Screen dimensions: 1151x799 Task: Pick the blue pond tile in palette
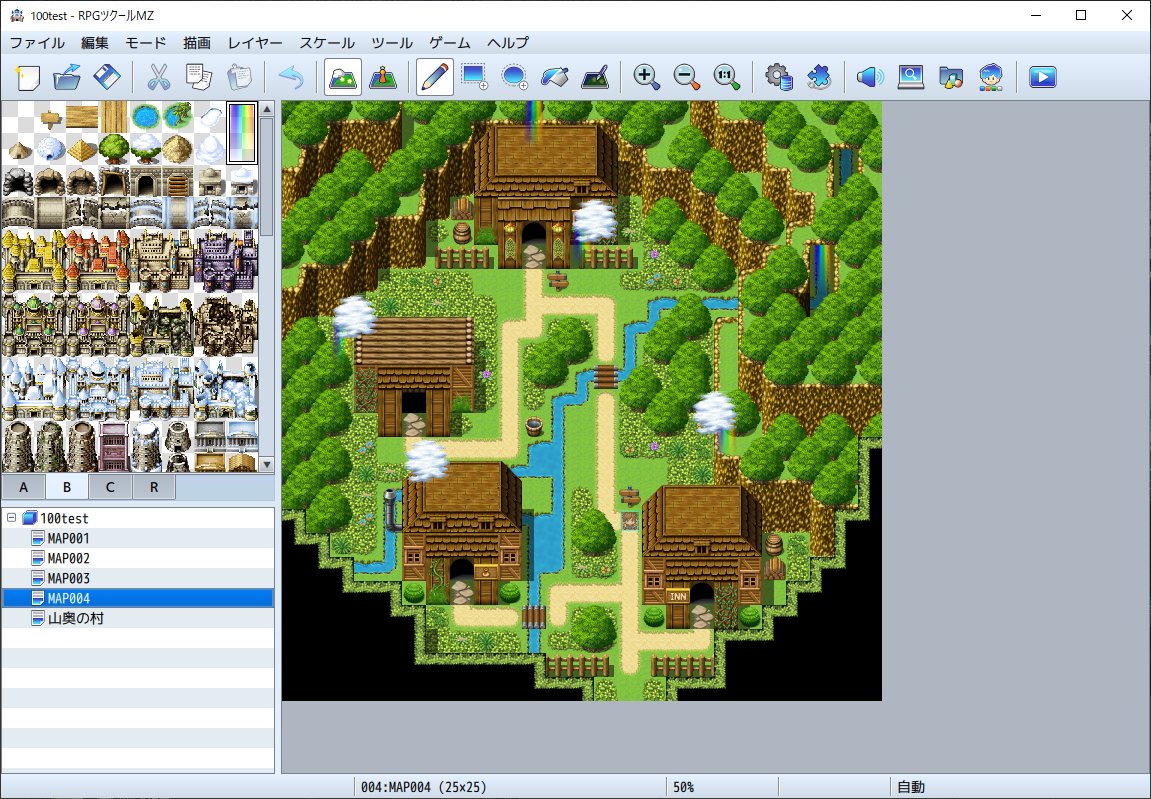coord(146,117)
